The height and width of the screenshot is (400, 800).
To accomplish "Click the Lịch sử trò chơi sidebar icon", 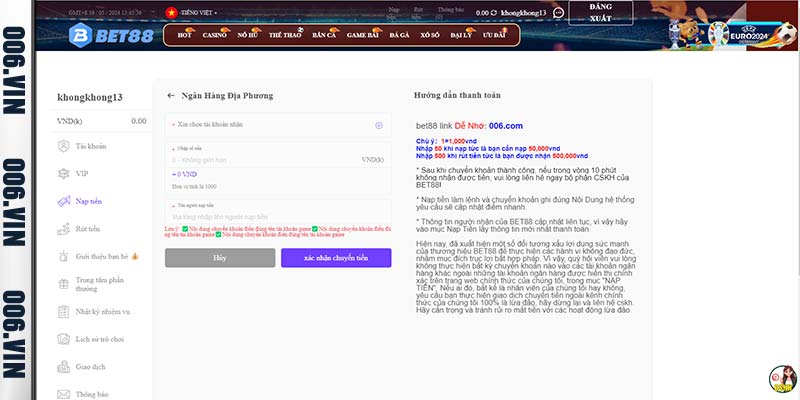I will 63,339.
